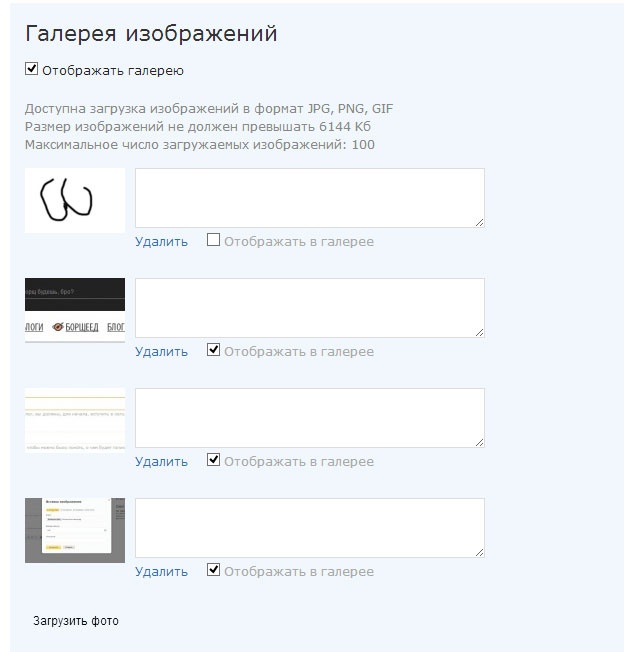The width and height of the screenshot is (624, 652).
Task: Toggle gallery display for the third, mostly white image
Action: (213, 459)
